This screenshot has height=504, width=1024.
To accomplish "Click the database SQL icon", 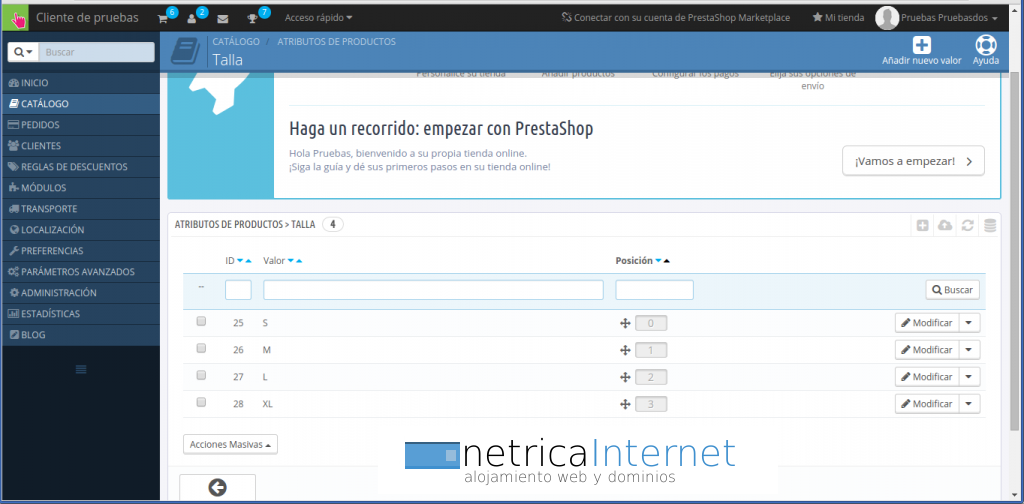I will pos(990,225).
